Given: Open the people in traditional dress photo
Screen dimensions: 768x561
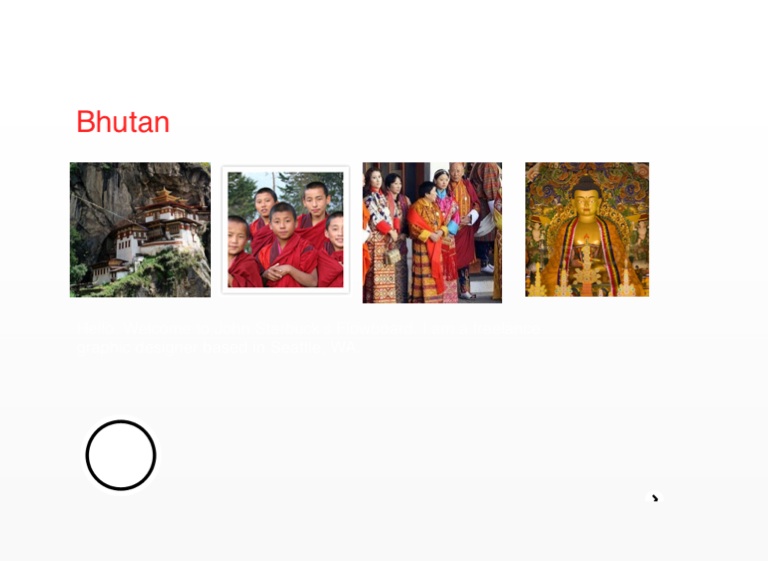Looking at the screenshot, I should pos(432,233).
